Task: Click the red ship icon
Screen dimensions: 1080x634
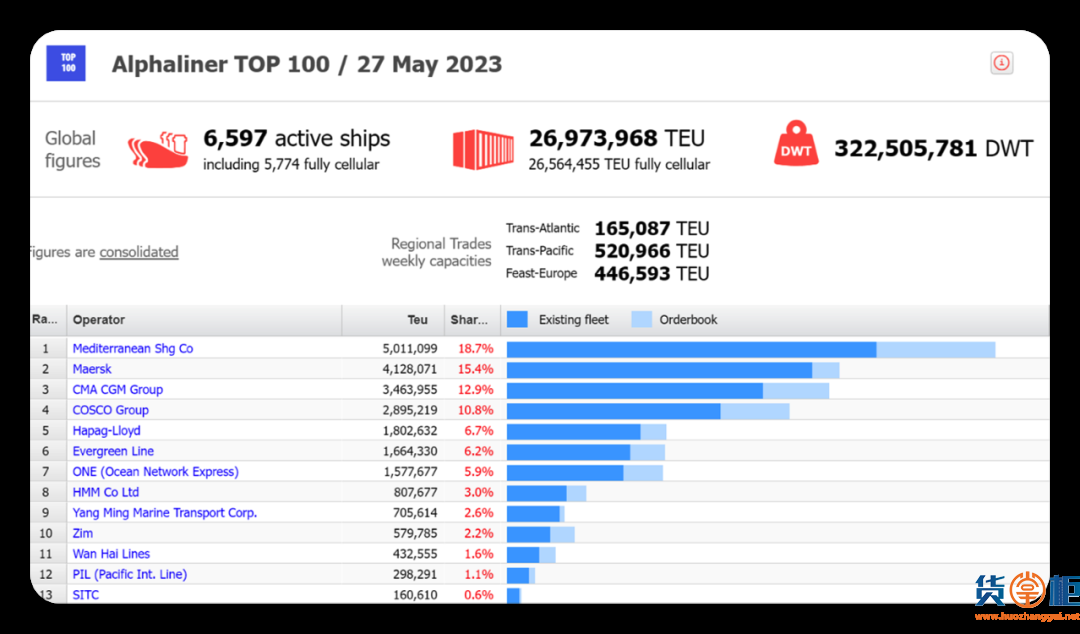Action: [158, 150]
